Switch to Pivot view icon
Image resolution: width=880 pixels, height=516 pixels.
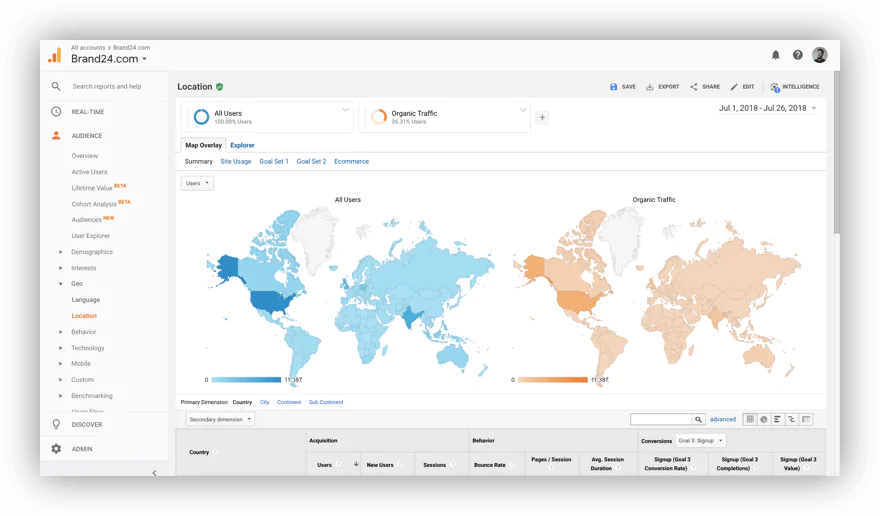point(806,419)
